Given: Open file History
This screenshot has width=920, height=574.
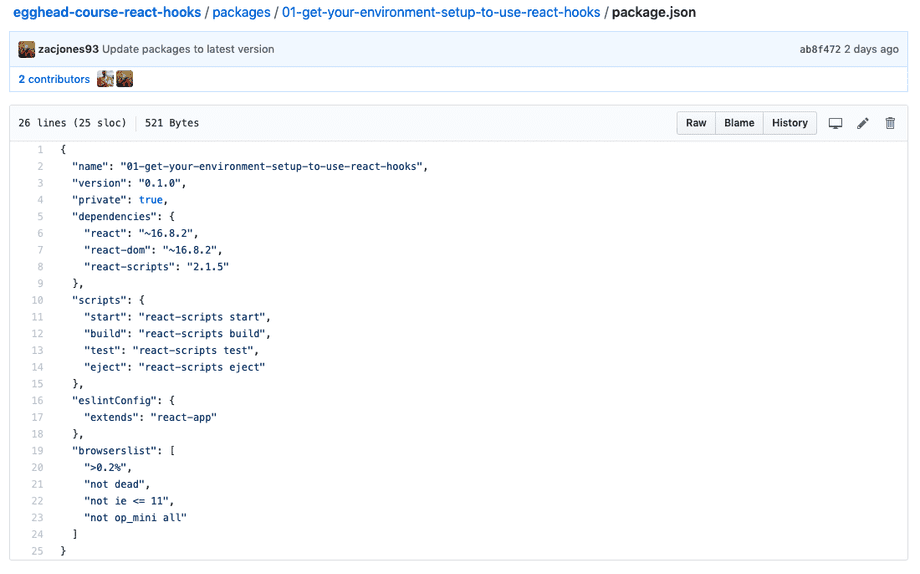Looking at the screenshot, I should pos(790,123).
